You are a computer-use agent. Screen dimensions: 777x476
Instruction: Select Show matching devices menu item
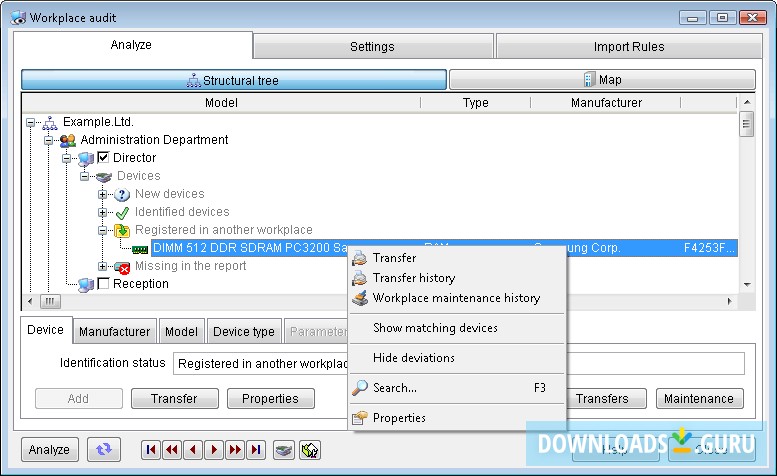click(x=457, y=328)
